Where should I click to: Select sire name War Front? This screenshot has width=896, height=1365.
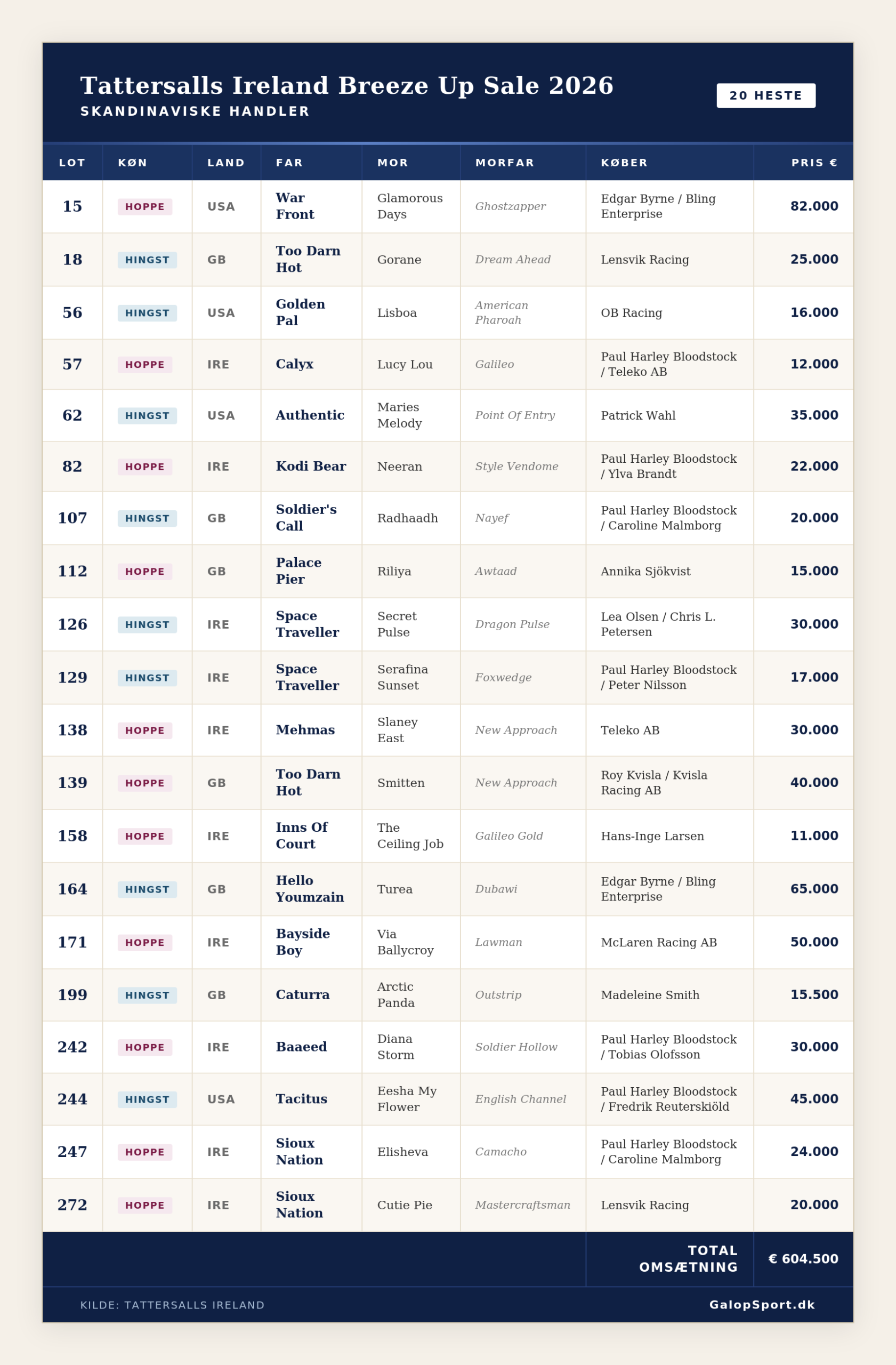[295, 206]
